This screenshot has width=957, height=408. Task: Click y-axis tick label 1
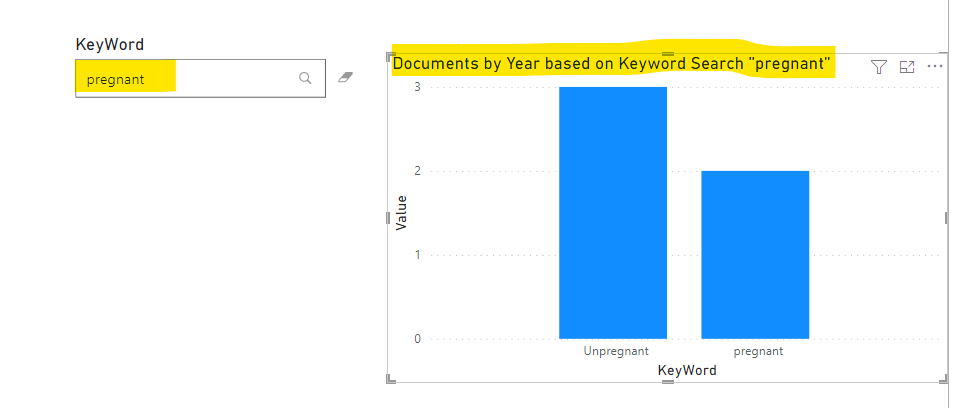click(417, 255)
